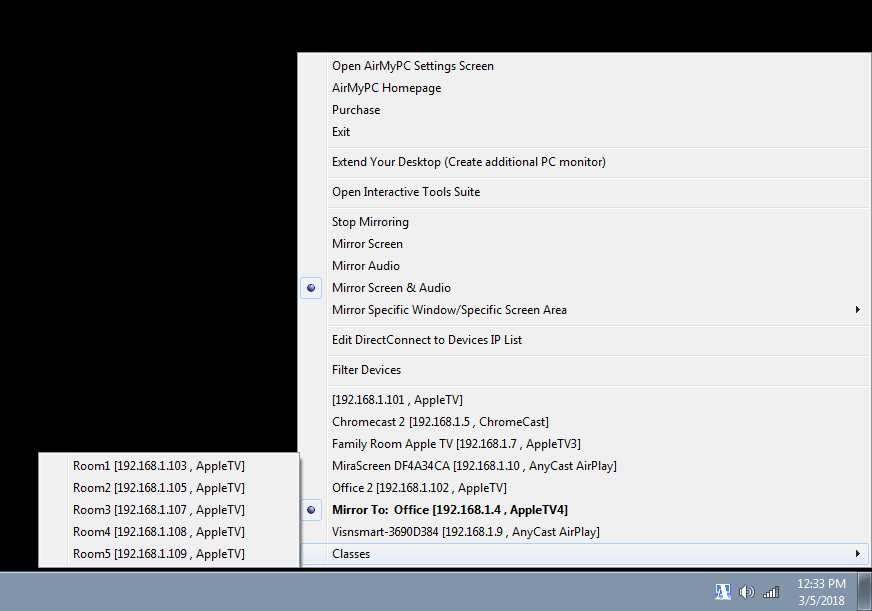
Task: Open AirMyPC Settings Screen
Action: point(412,66)
